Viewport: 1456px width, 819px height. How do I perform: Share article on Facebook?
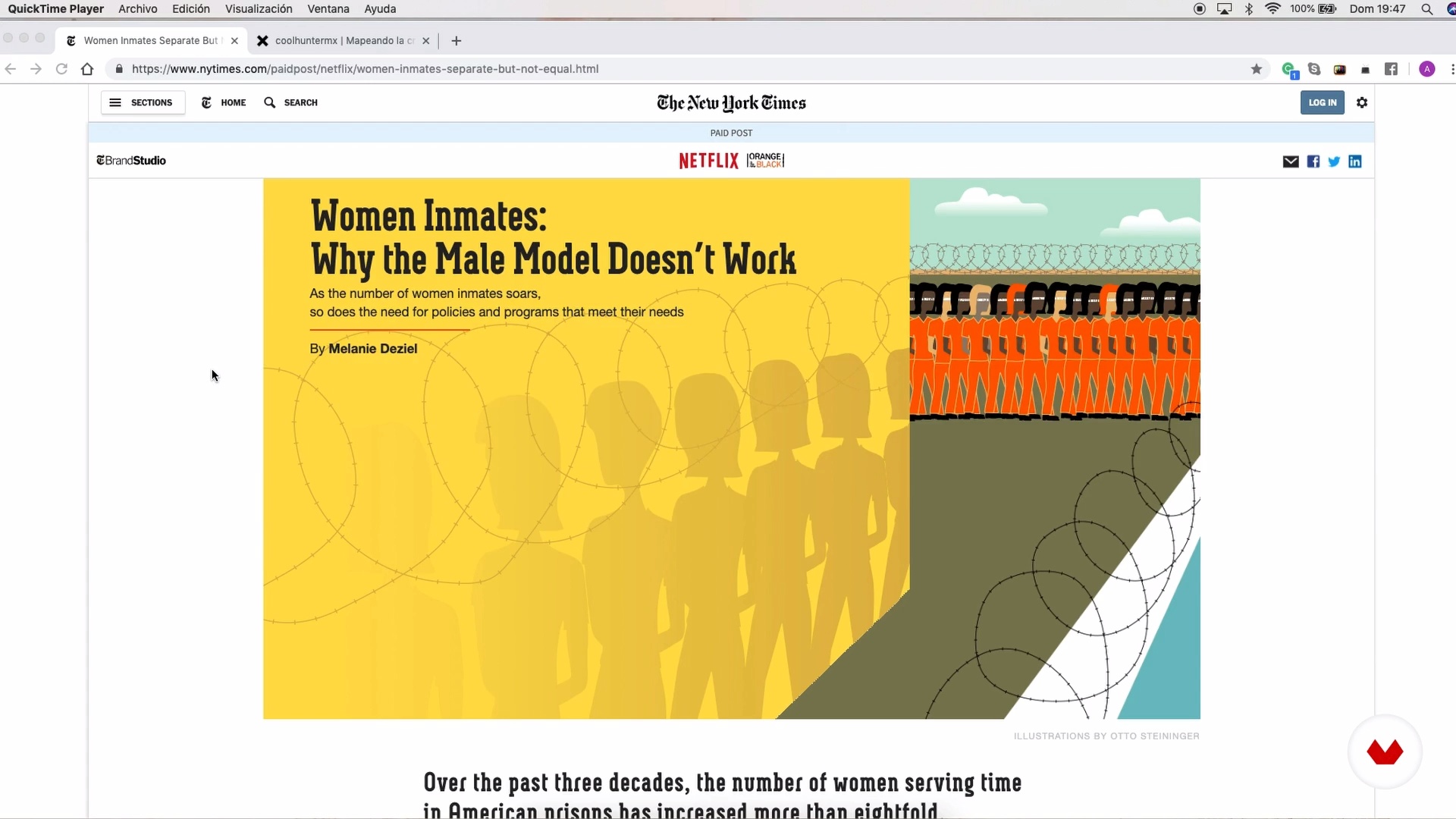coord(1313,162)
